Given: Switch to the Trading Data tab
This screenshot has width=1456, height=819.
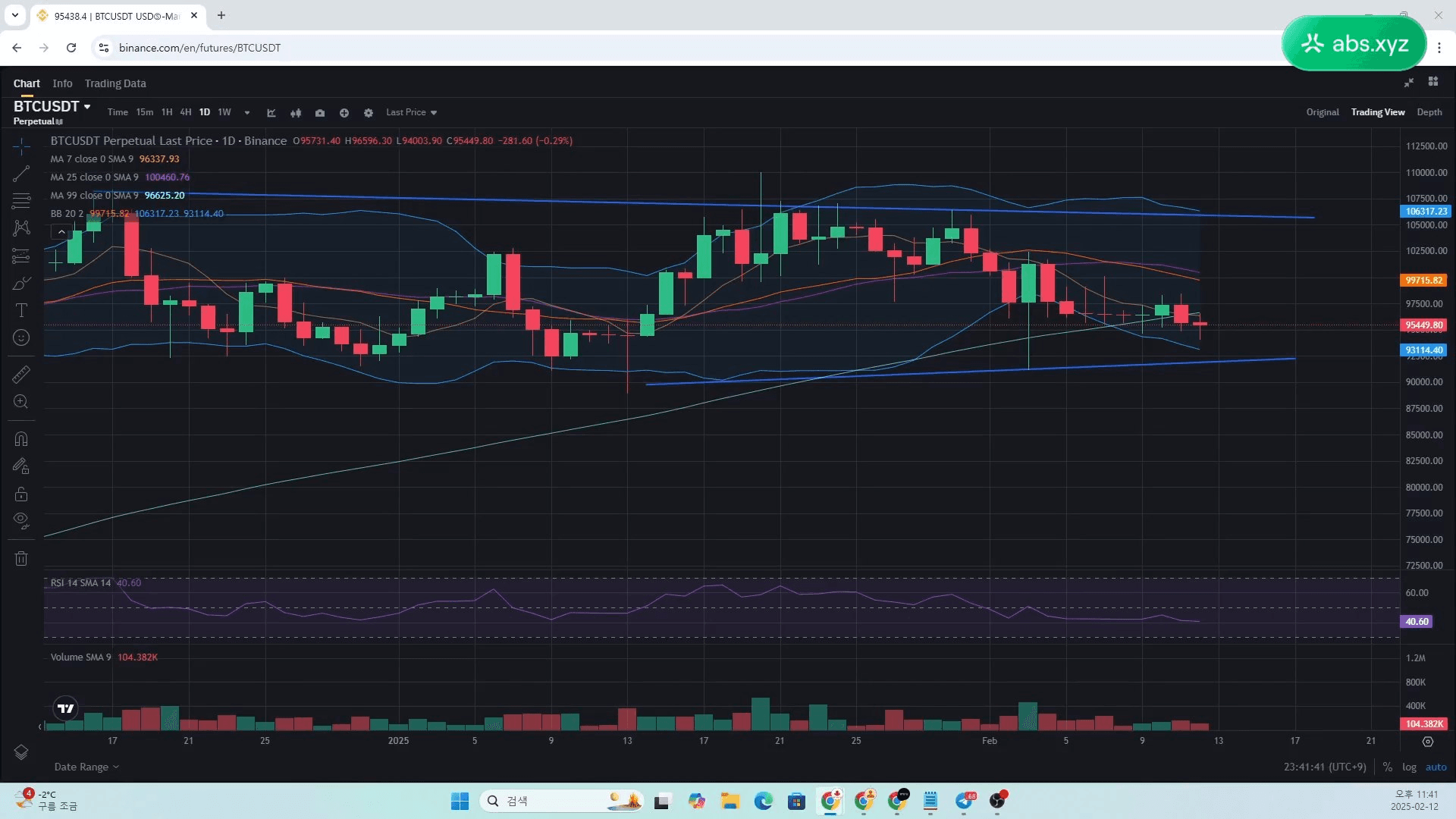Looking at the screenshot, I should point(115,83).
